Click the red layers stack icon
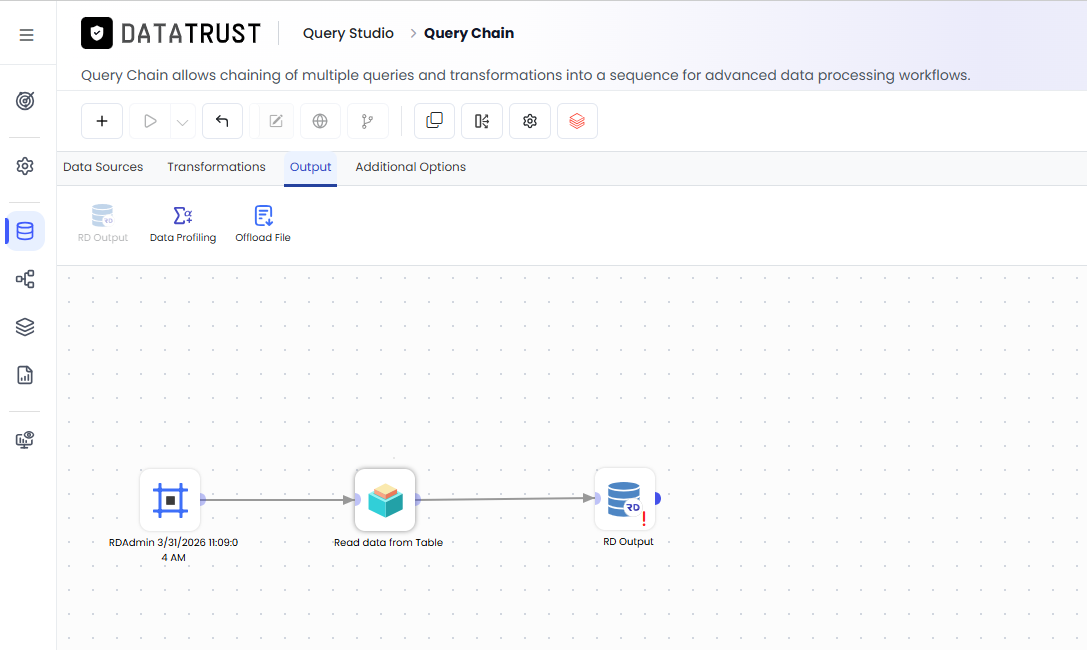Viewport: 1087px width, 650px height. (577, 121)
